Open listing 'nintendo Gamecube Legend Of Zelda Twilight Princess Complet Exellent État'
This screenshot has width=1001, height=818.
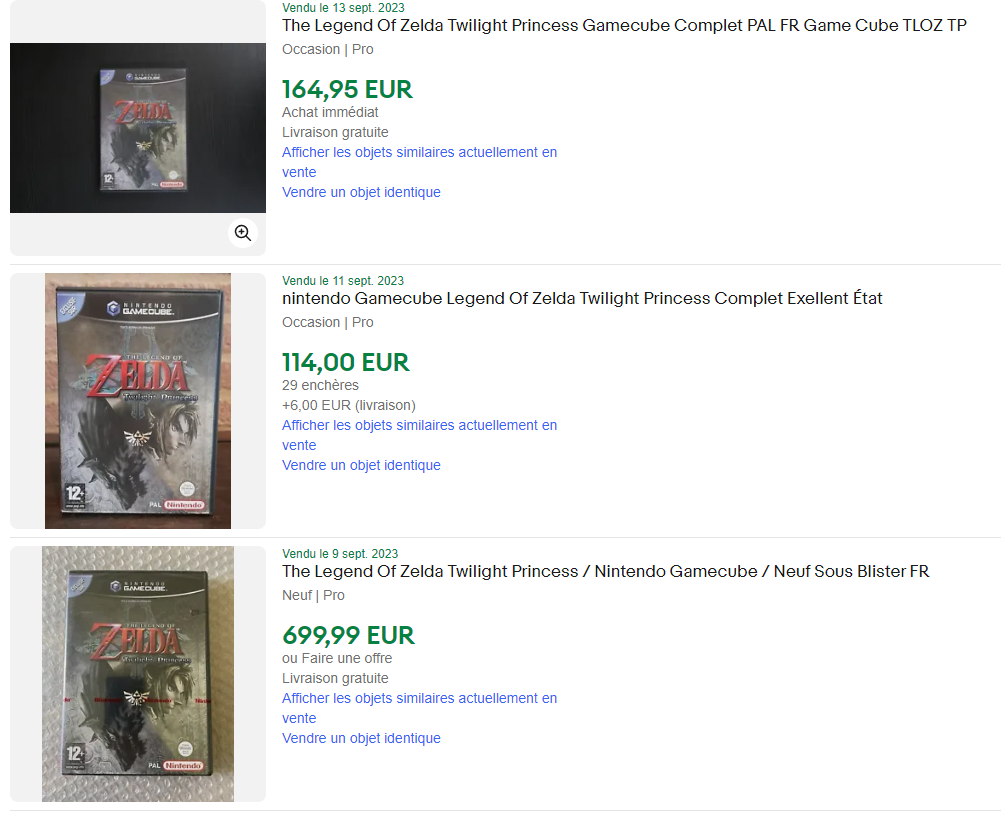pyautogui.click(x=582, y=298)
